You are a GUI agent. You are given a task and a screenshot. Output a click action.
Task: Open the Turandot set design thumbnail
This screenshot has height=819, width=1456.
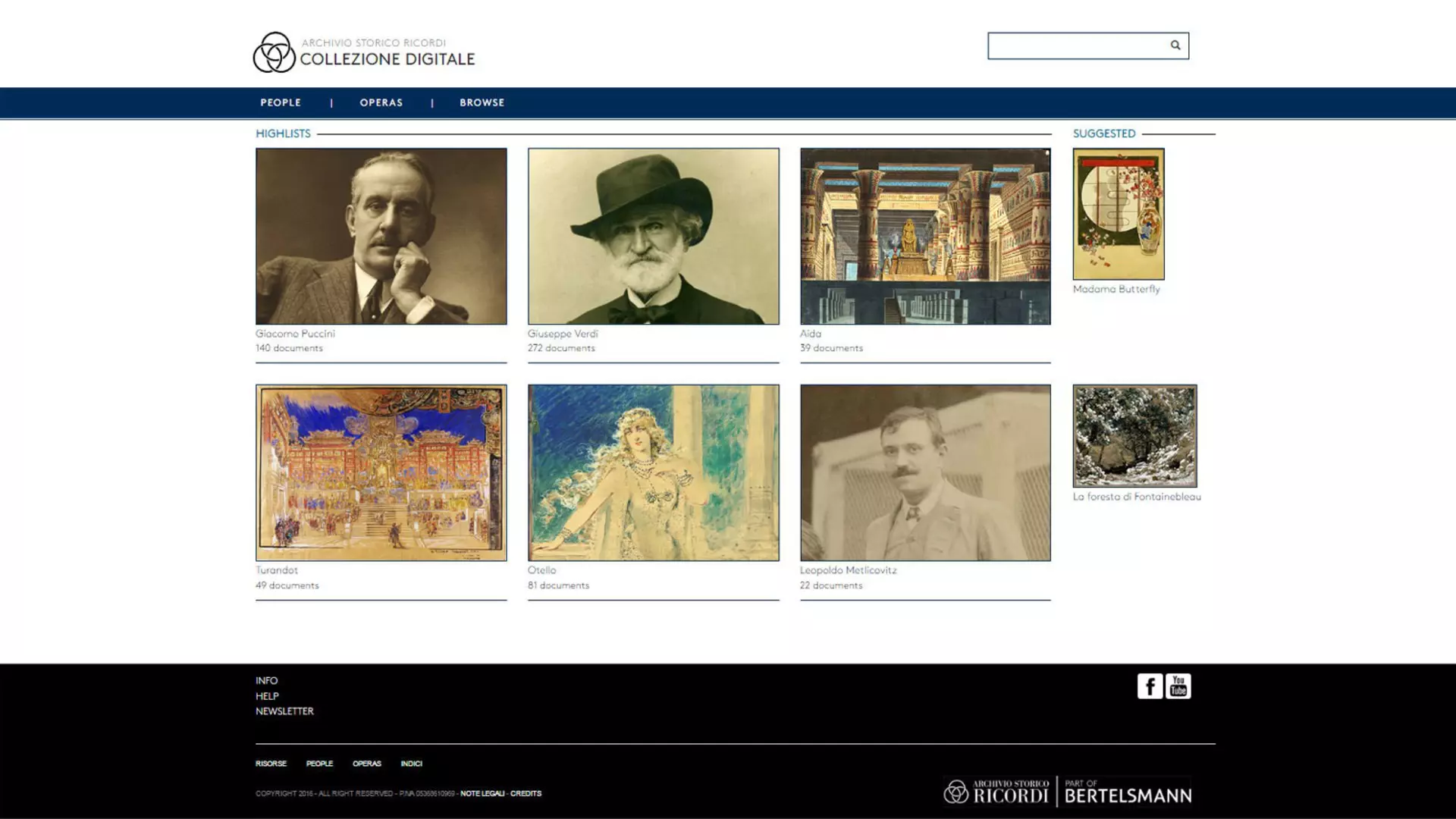click(381, 472)
